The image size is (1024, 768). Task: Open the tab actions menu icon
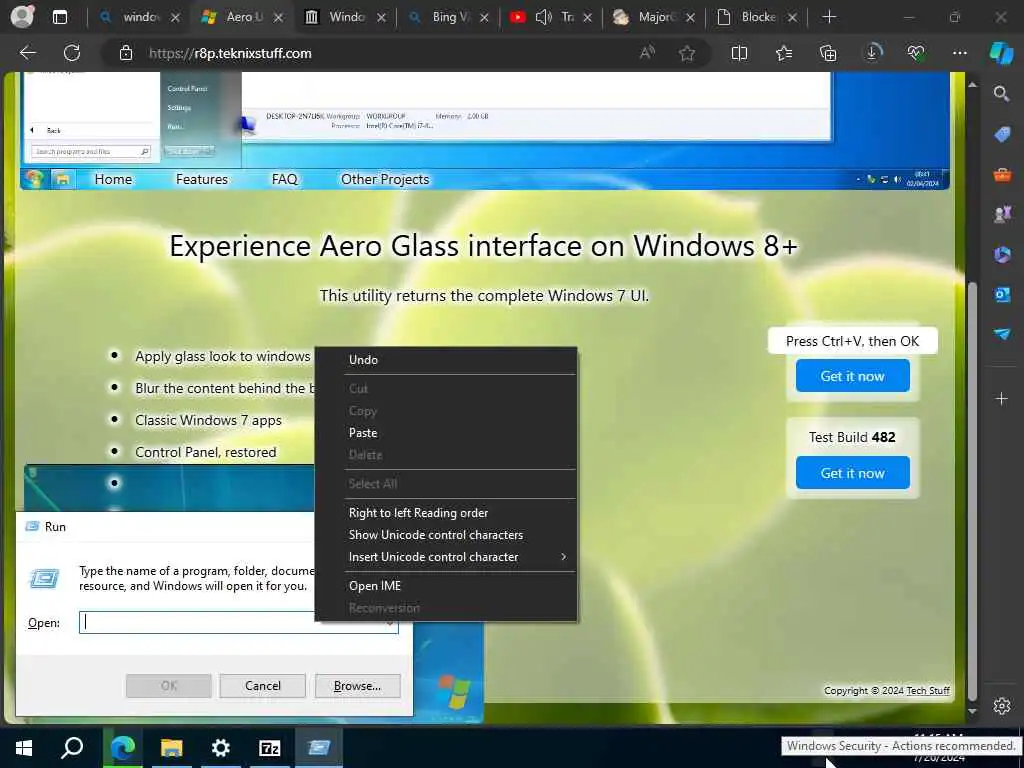[59, 17]
